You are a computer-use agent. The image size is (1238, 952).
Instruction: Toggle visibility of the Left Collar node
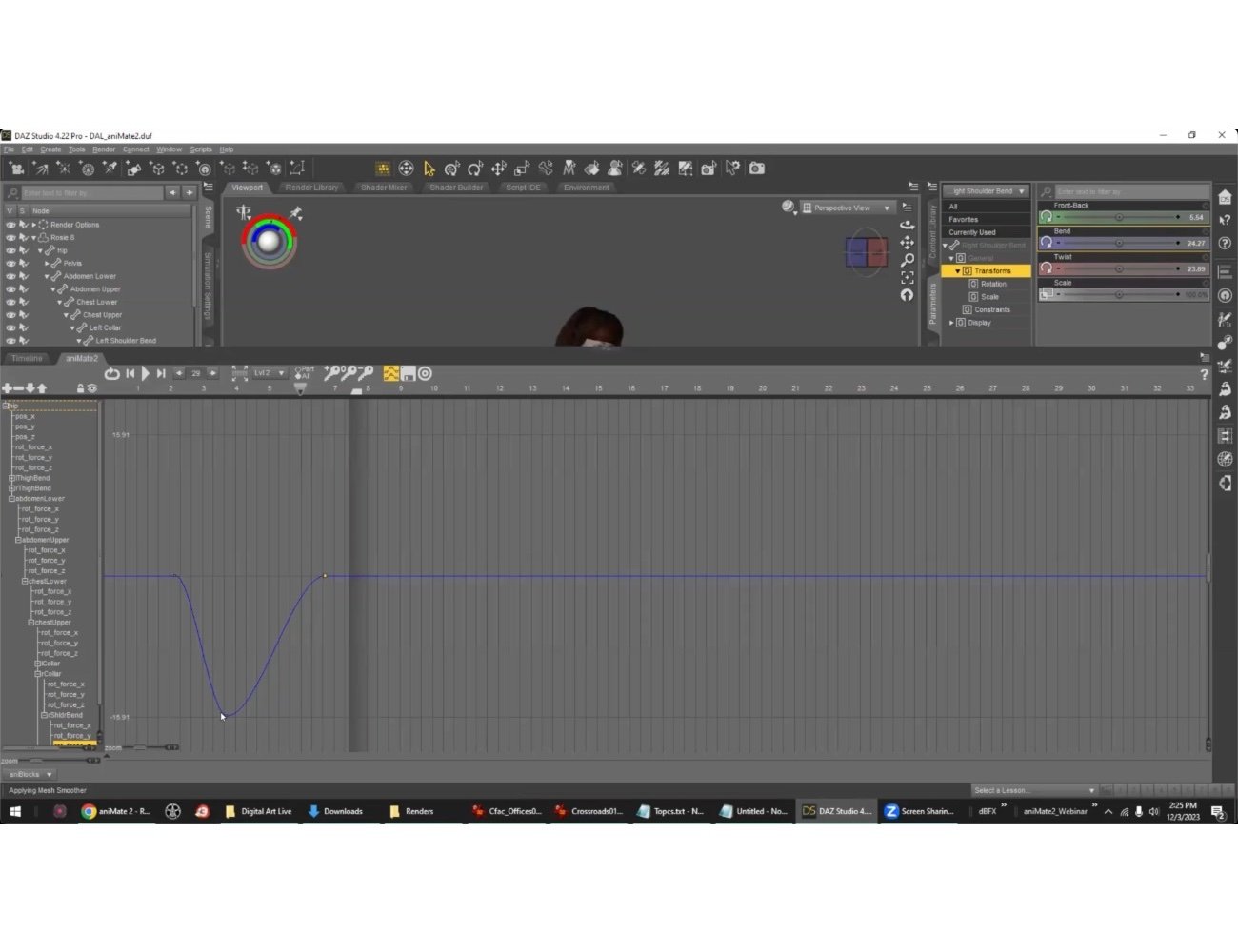tap(10, 327)
